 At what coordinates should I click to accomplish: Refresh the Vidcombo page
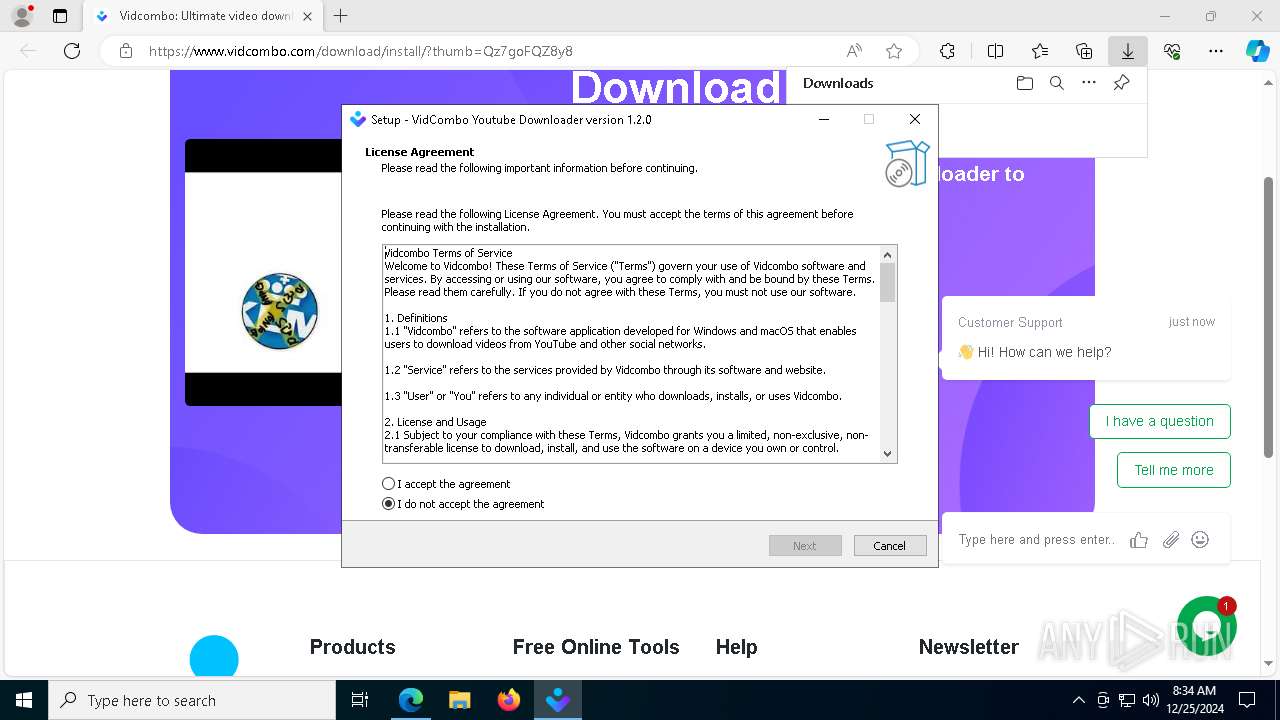[x=72, y=51]
